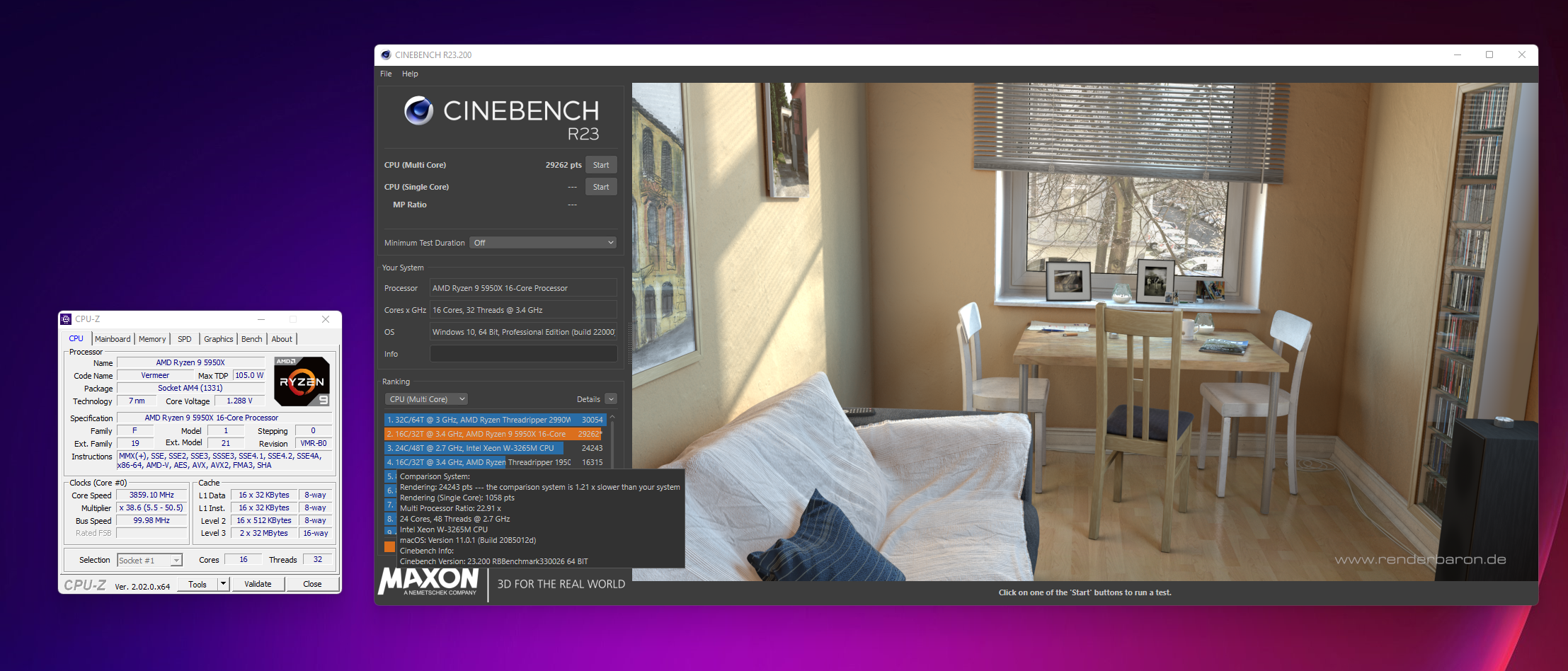The image size is (1568, 671).
Task: Select the CPU tab in CPU-Z
Action: pyautogui.click(x=76, y=339)
